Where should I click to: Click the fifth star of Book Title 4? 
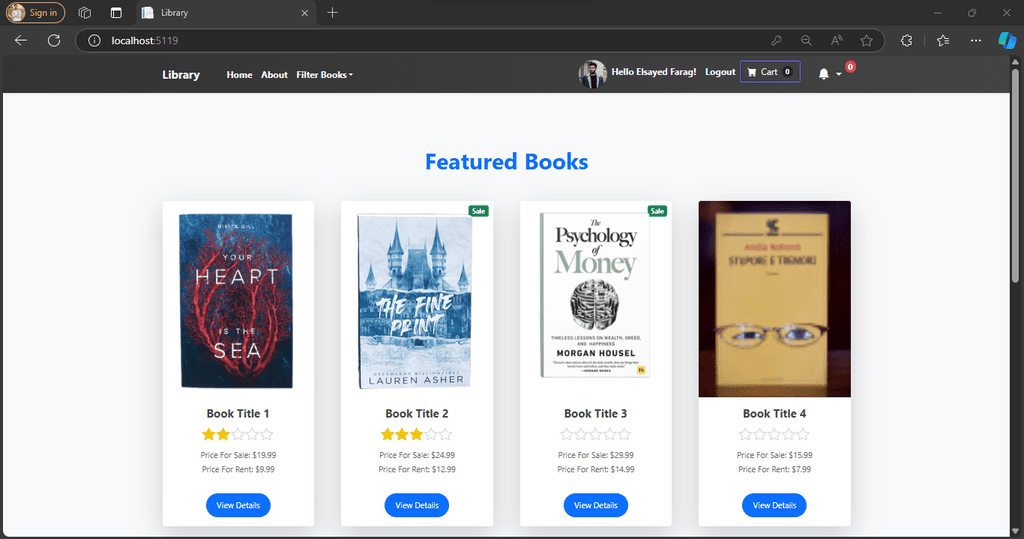tap(803, 434)
